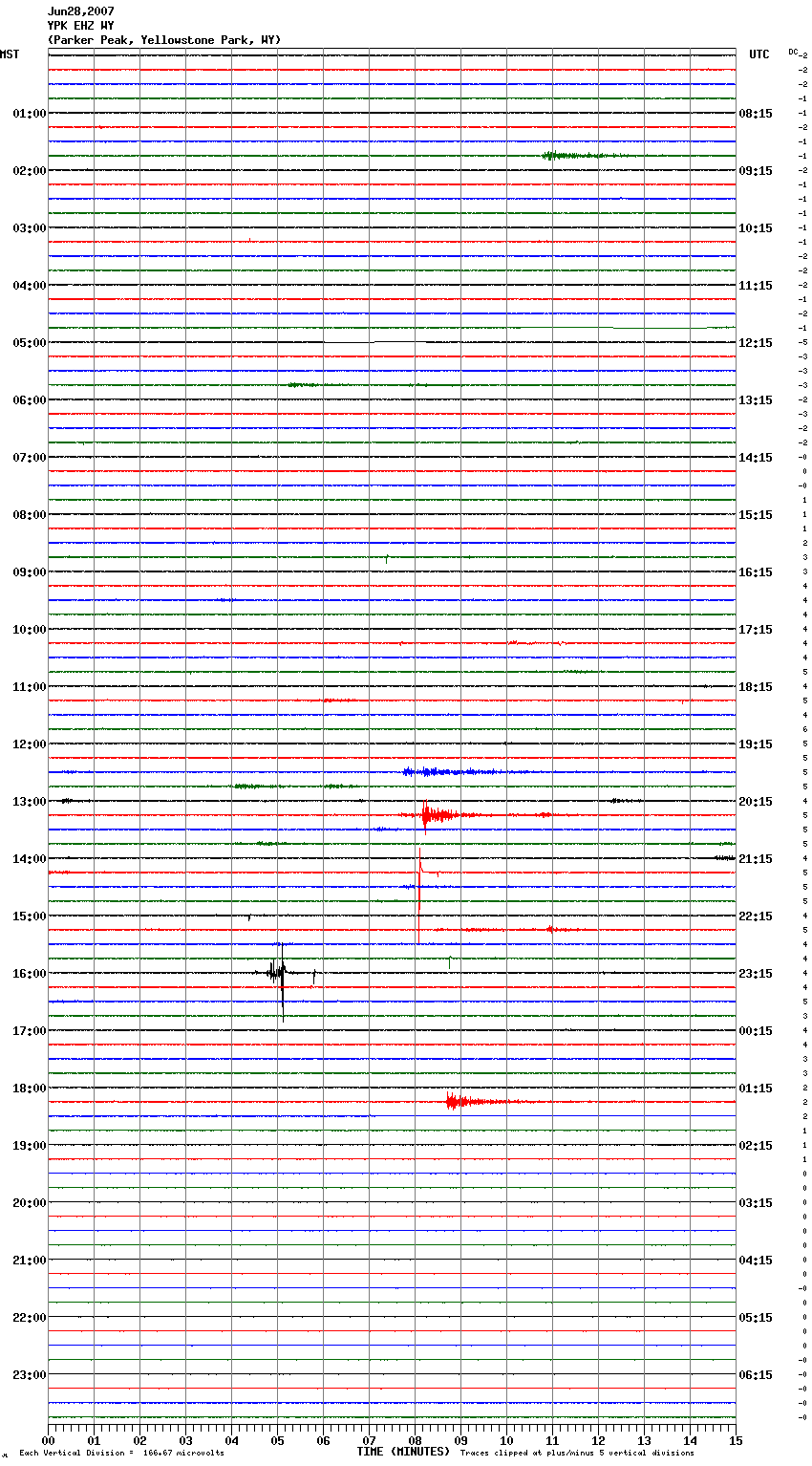Select the station code YPK EHZ WY
The width and height of the screenshot is (812, 1466).
point(81,26)
